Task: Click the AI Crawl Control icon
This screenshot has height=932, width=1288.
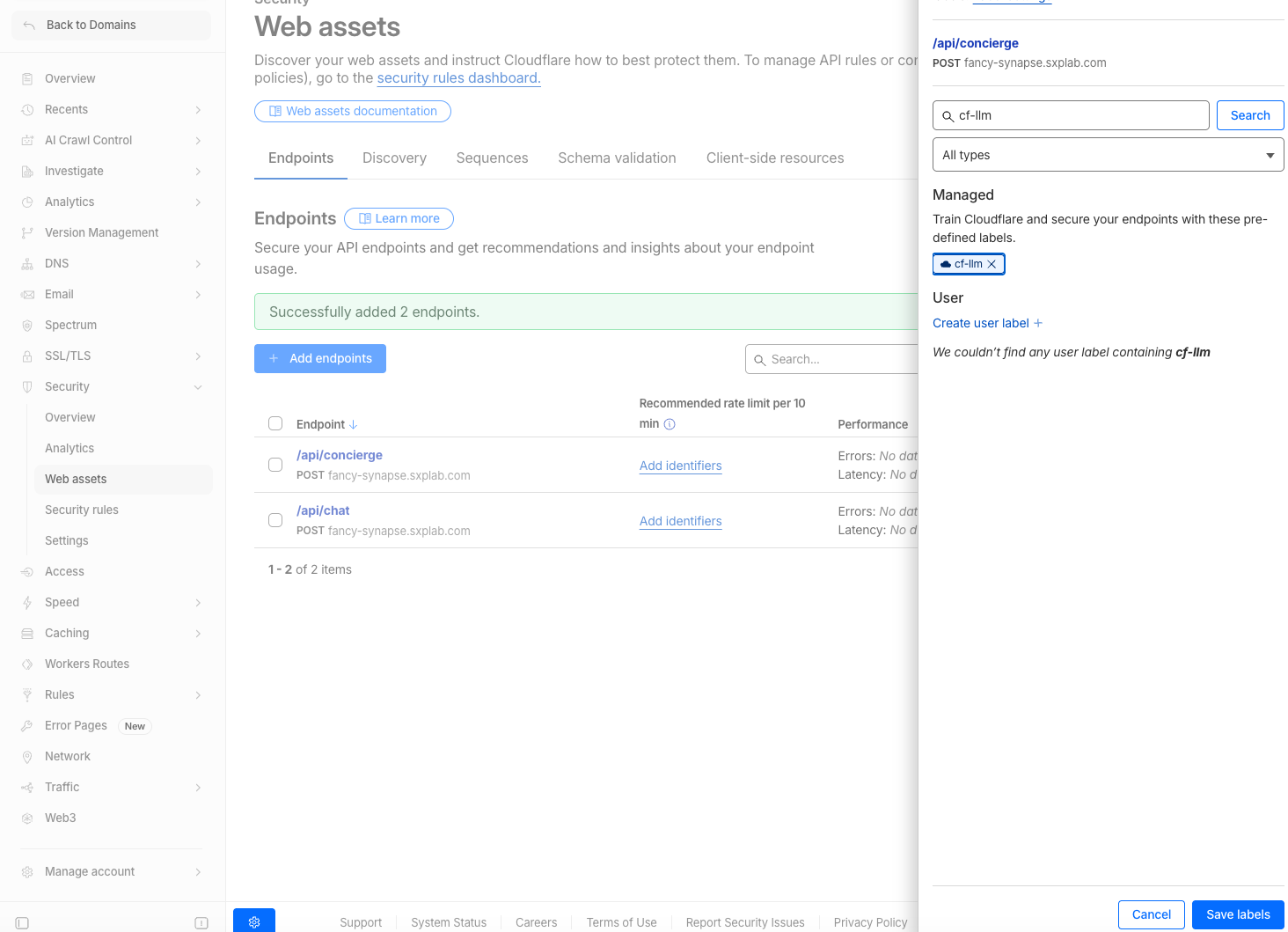Action: click(27, 140)
